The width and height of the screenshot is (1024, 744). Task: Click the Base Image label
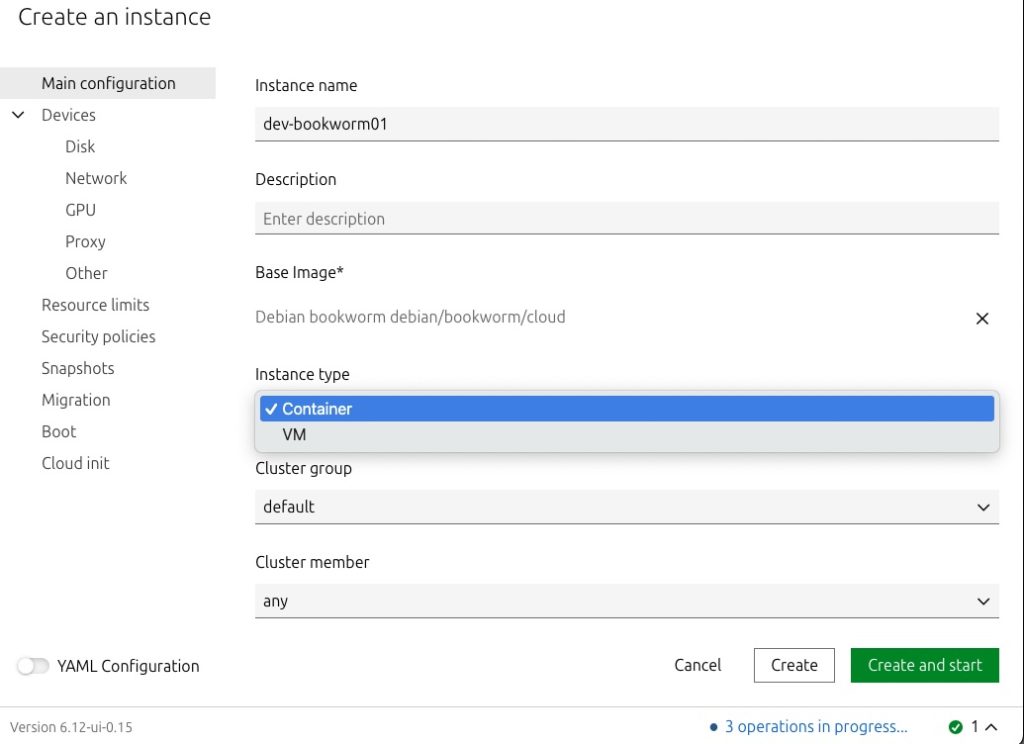tap(299, 272)
